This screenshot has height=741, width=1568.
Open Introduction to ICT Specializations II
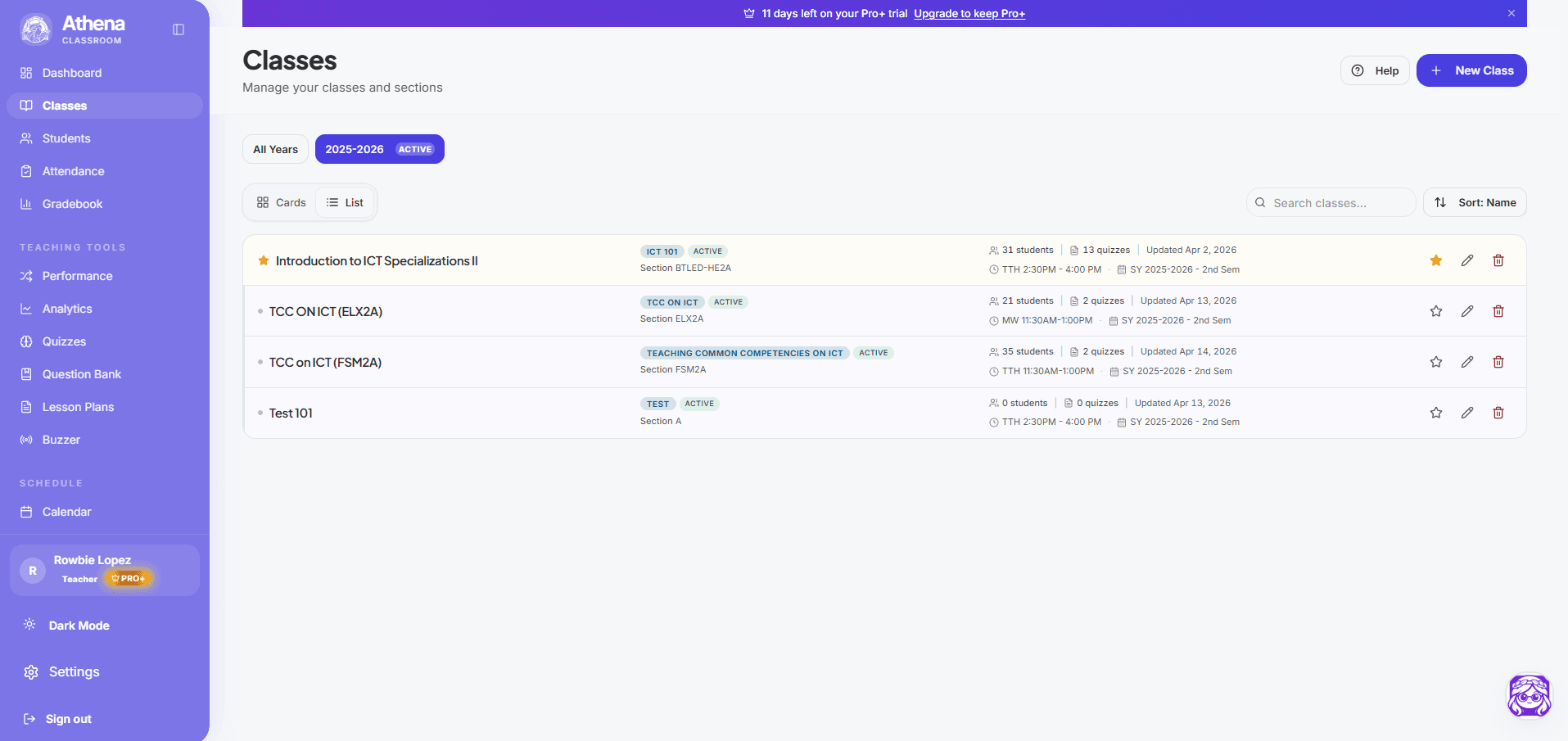(377, 260)
